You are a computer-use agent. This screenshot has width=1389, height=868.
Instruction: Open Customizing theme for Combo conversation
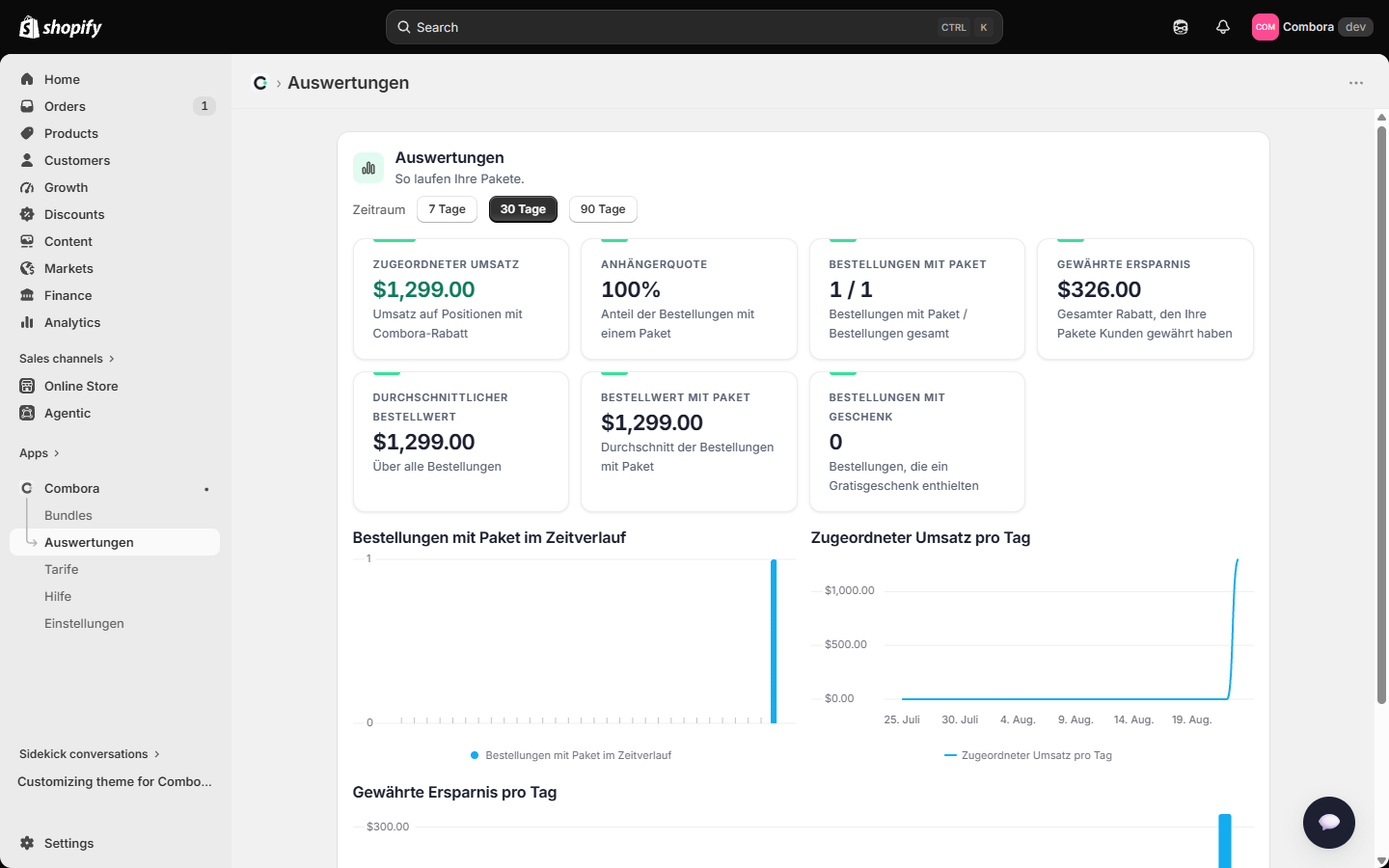tap(115, 781)
